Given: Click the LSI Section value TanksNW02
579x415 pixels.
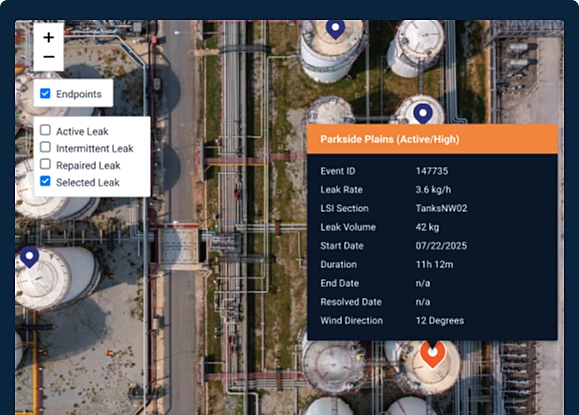Looking at the screenshot, I should (441, 208).
